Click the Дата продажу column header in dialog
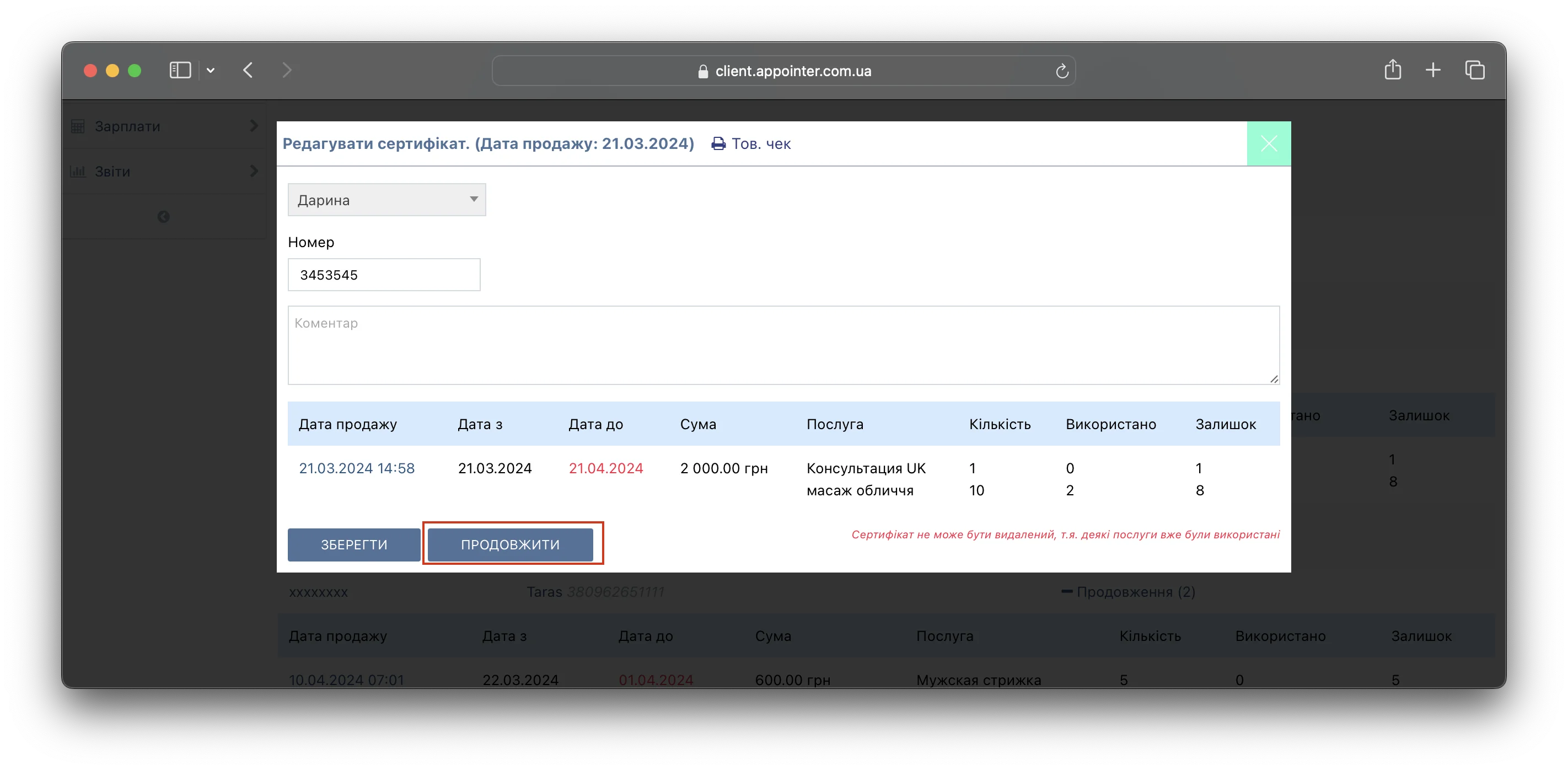Screen dimensions: 1568x770 (x=347, y=424)
